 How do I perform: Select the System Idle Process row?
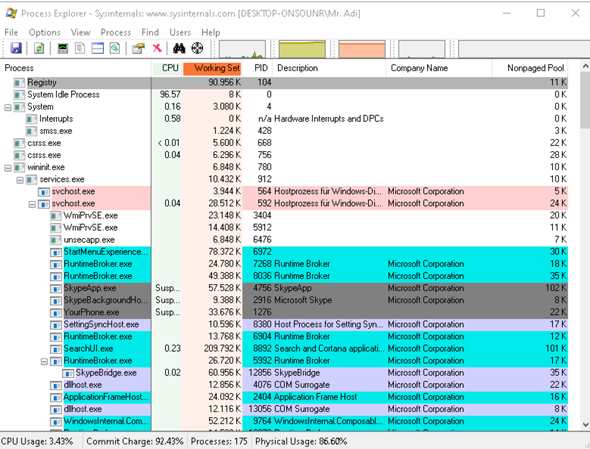(x=284, y=94)
